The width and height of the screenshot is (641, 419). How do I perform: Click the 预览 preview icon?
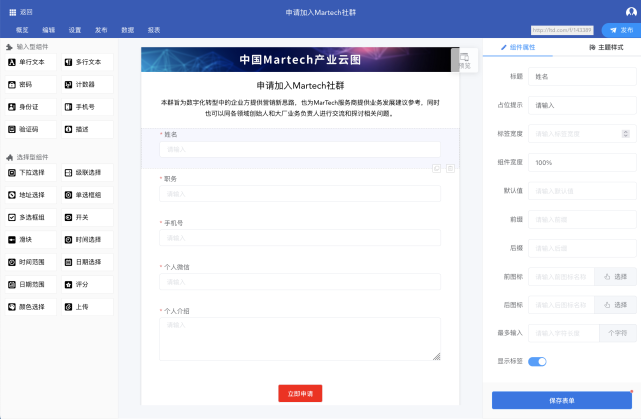point(464,61)
